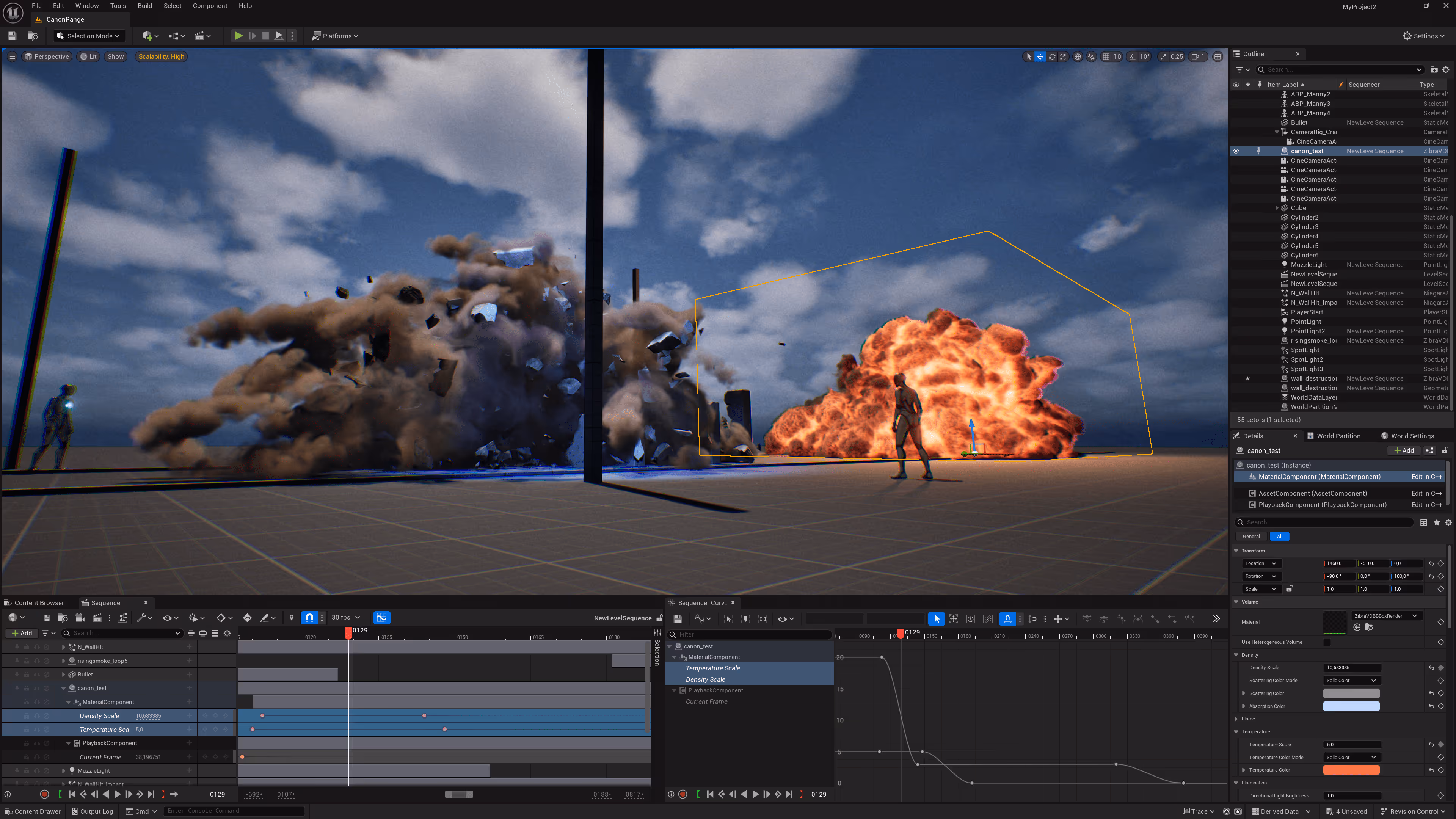Click the Sequencer Add track button
Screen dimensions: 1456x819
click(22, 633)
